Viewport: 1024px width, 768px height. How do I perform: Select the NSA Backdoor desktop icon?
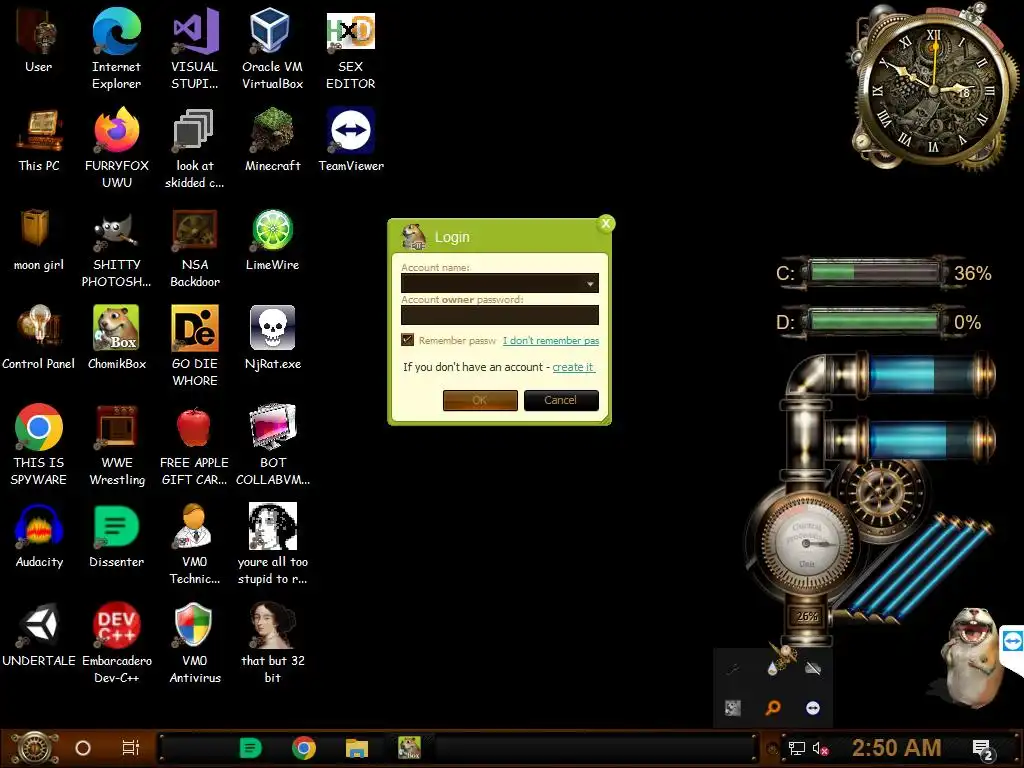coord(195,248)
